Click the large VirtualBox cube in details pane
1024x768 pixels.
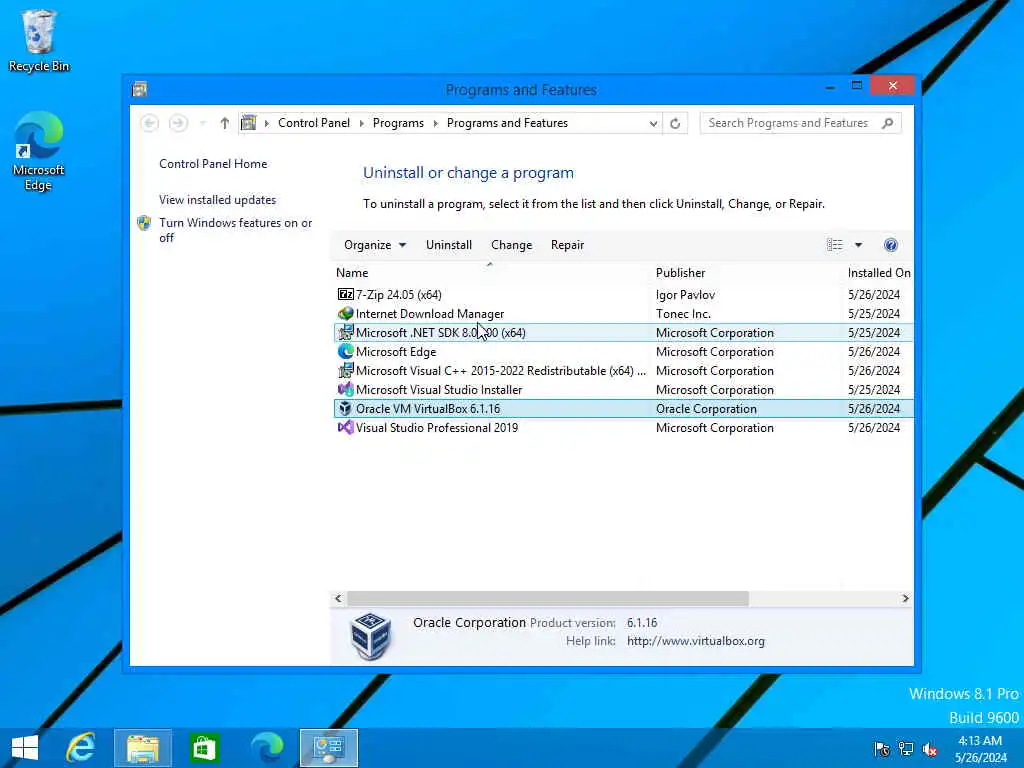pos(370,635)
